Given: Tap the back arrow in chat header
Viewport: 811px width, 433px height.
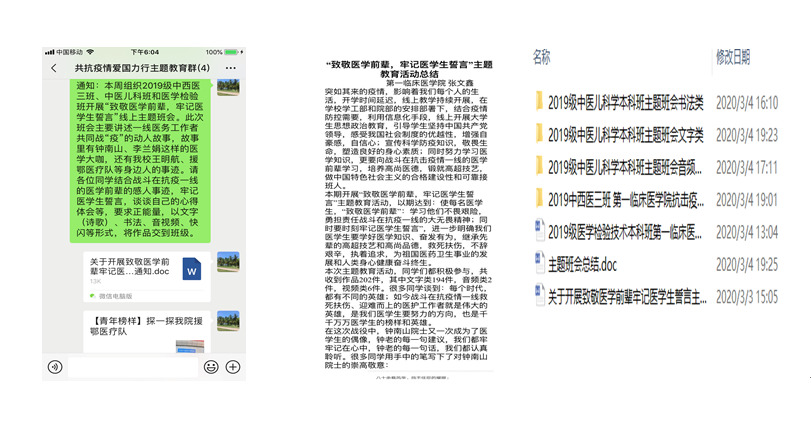Looking at the screenshot, I should coord(54,68).
